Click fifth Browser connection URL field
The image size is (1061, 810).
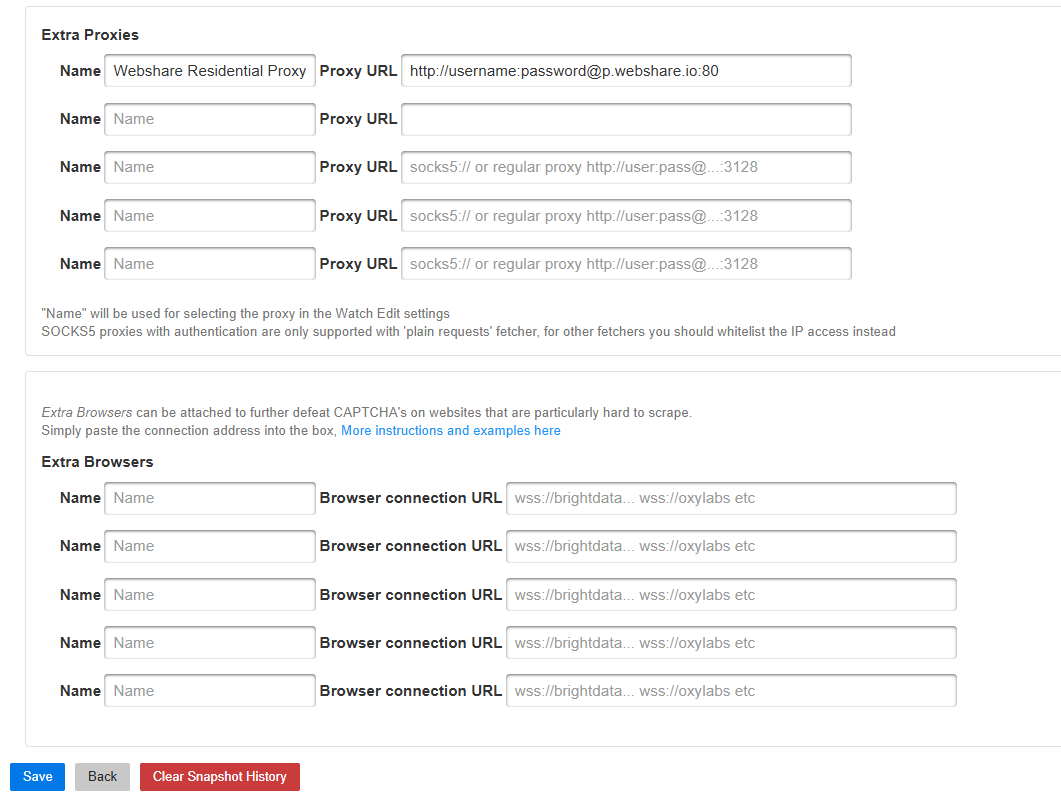(x=731, y=690)
